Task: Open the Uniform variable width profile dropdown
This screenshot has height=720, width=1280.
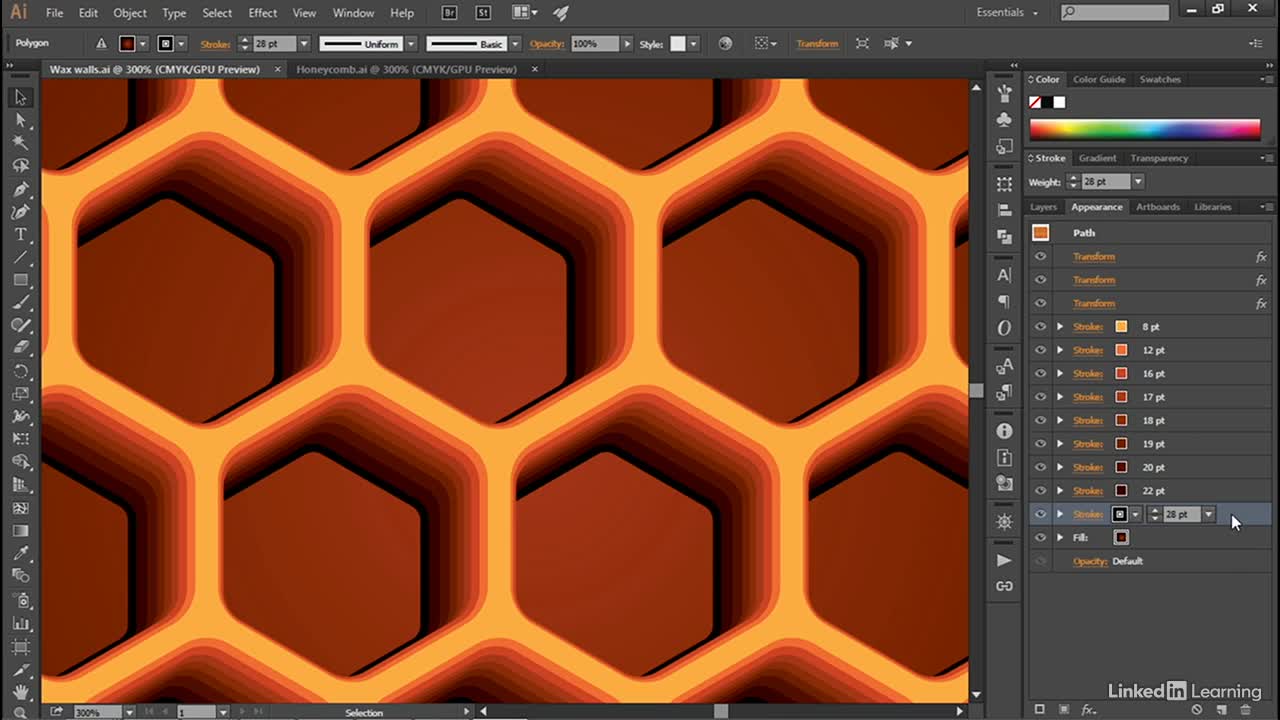Action: (x=410, y=44)
